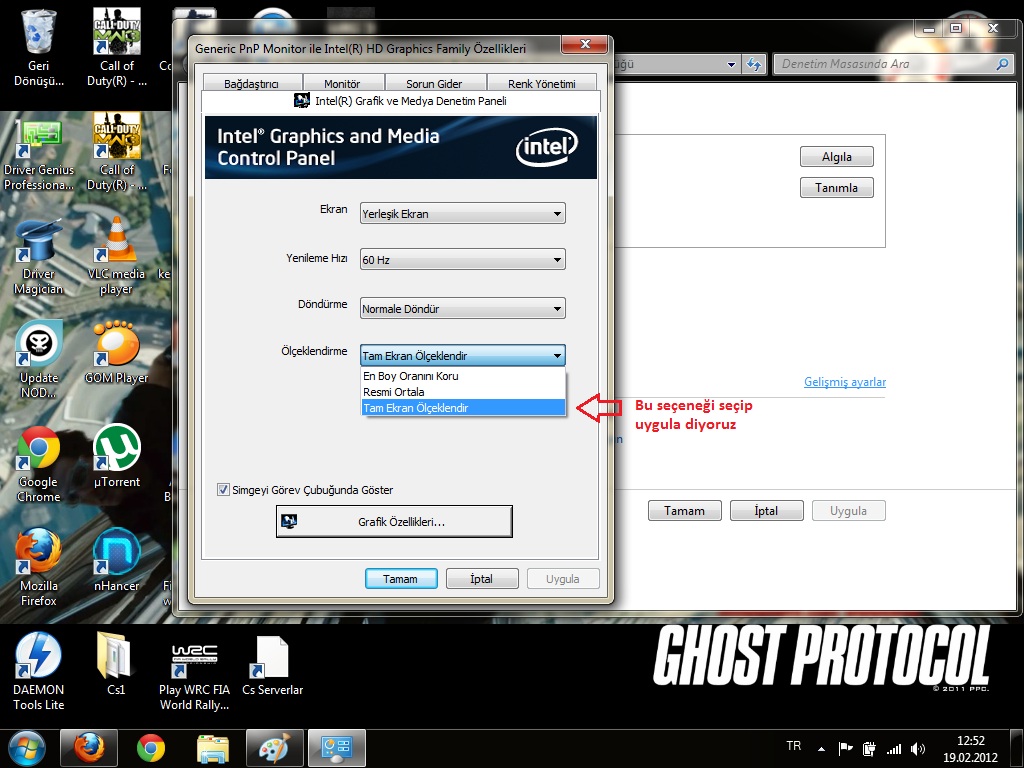Select Intel Grafik ve Medya Denetim Paneli tab

400,101
